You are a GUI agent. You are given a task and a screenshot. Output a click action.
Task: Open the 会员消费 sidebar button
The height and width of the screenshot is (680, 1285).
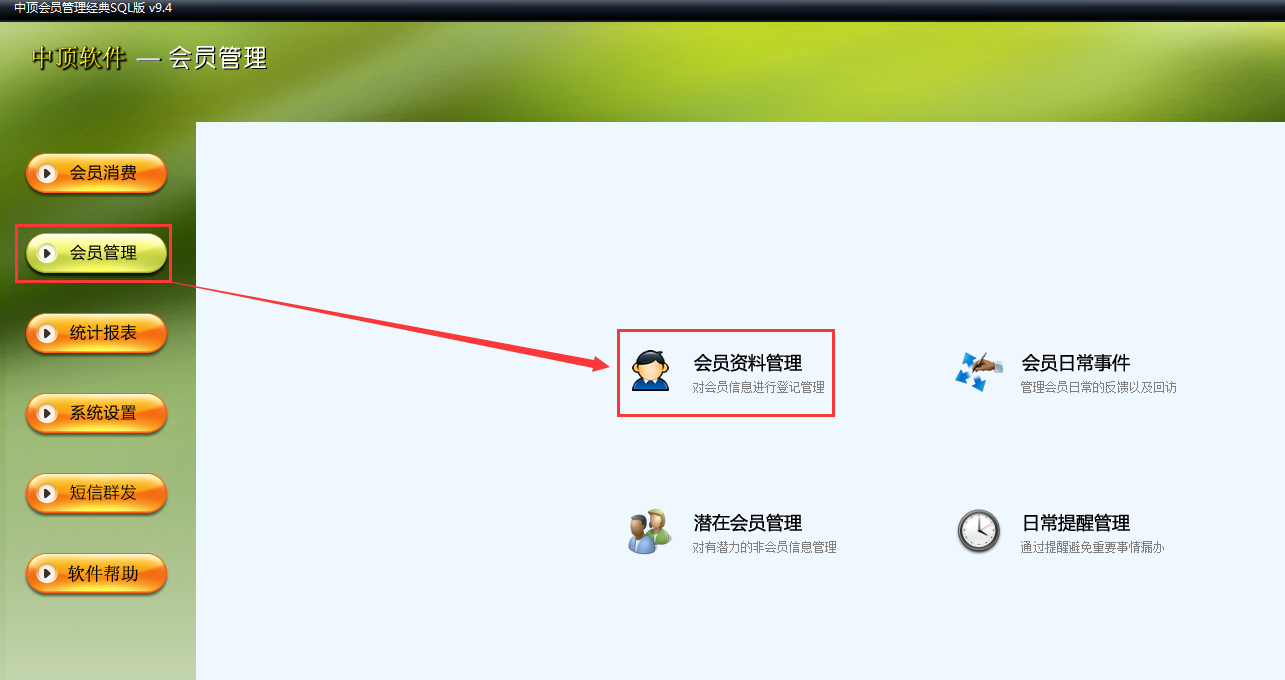click(96, 173)
